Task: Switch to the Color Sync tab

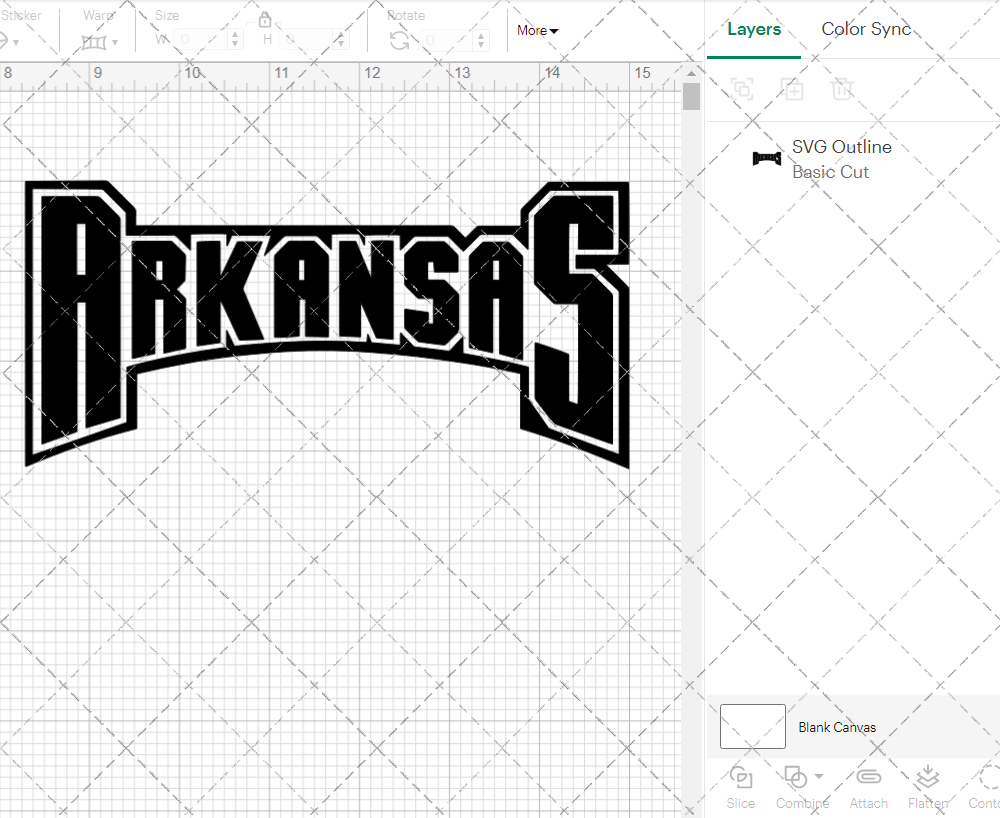Action: (866, 29)
